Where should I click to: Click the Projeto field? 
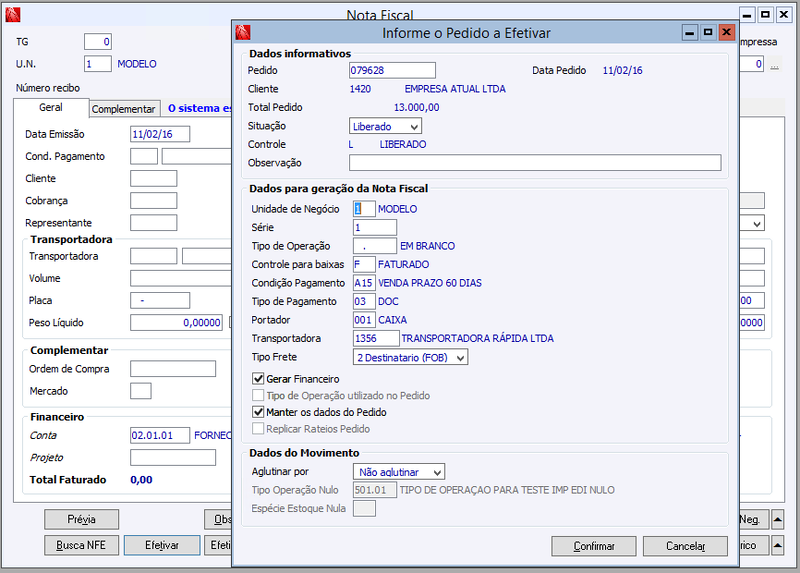[173, 458]
